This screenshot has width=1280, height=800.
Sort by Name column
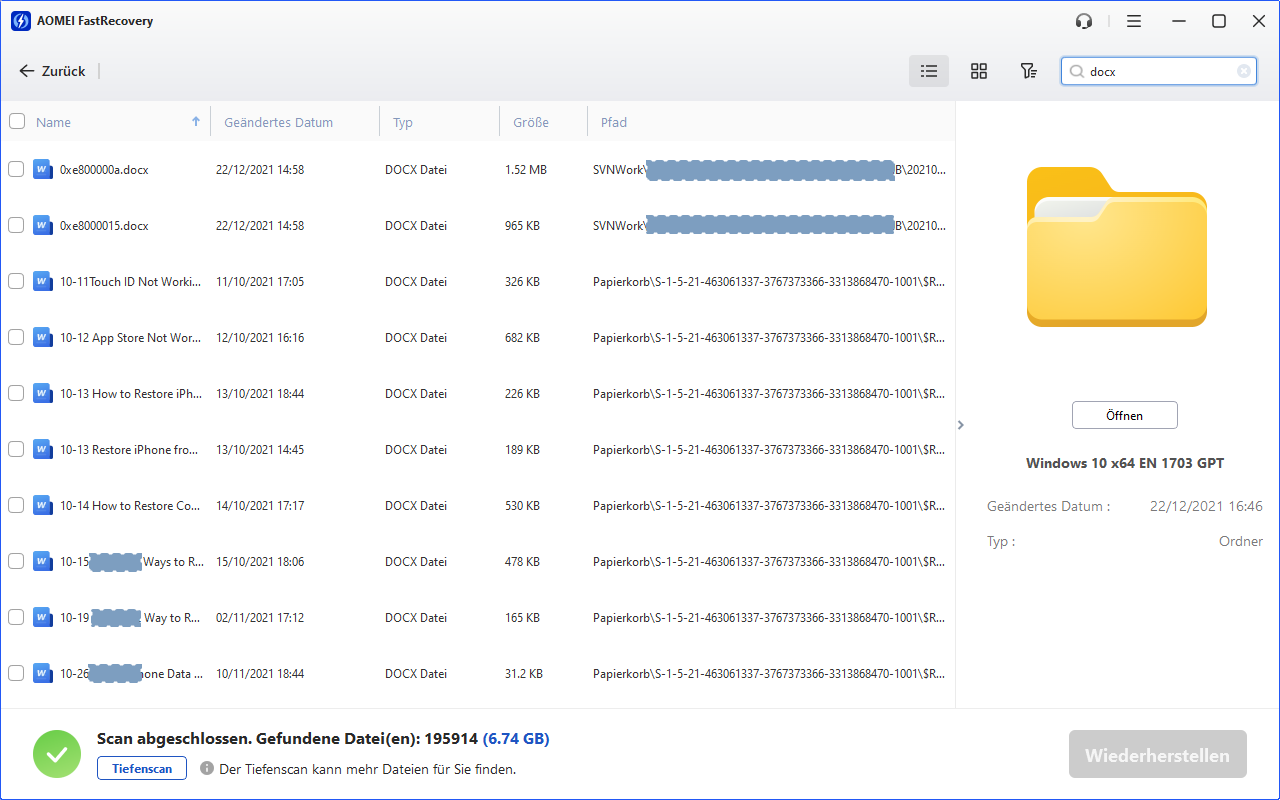click(54, 122)
